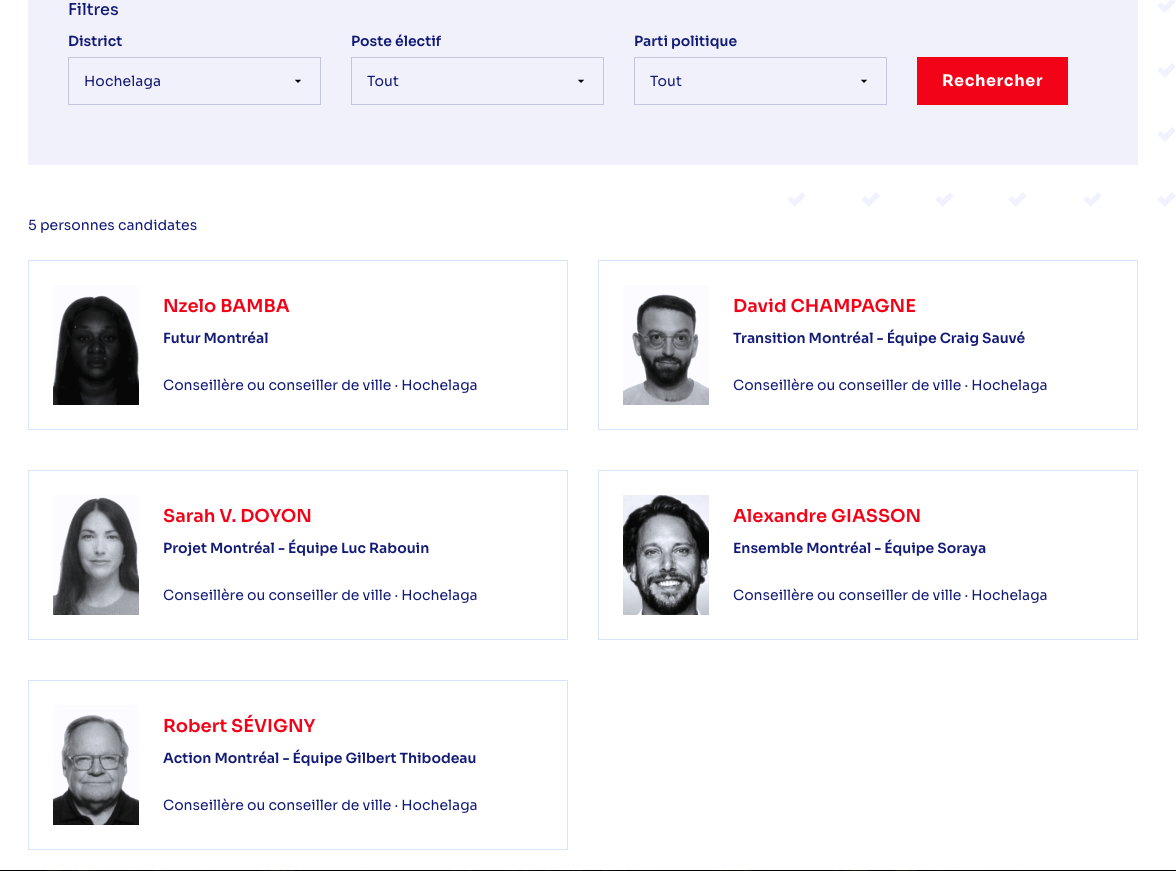Click the Futur Montréal party label
The width and height of the screenshot is (1176, 871).
(x=216, y=338)
